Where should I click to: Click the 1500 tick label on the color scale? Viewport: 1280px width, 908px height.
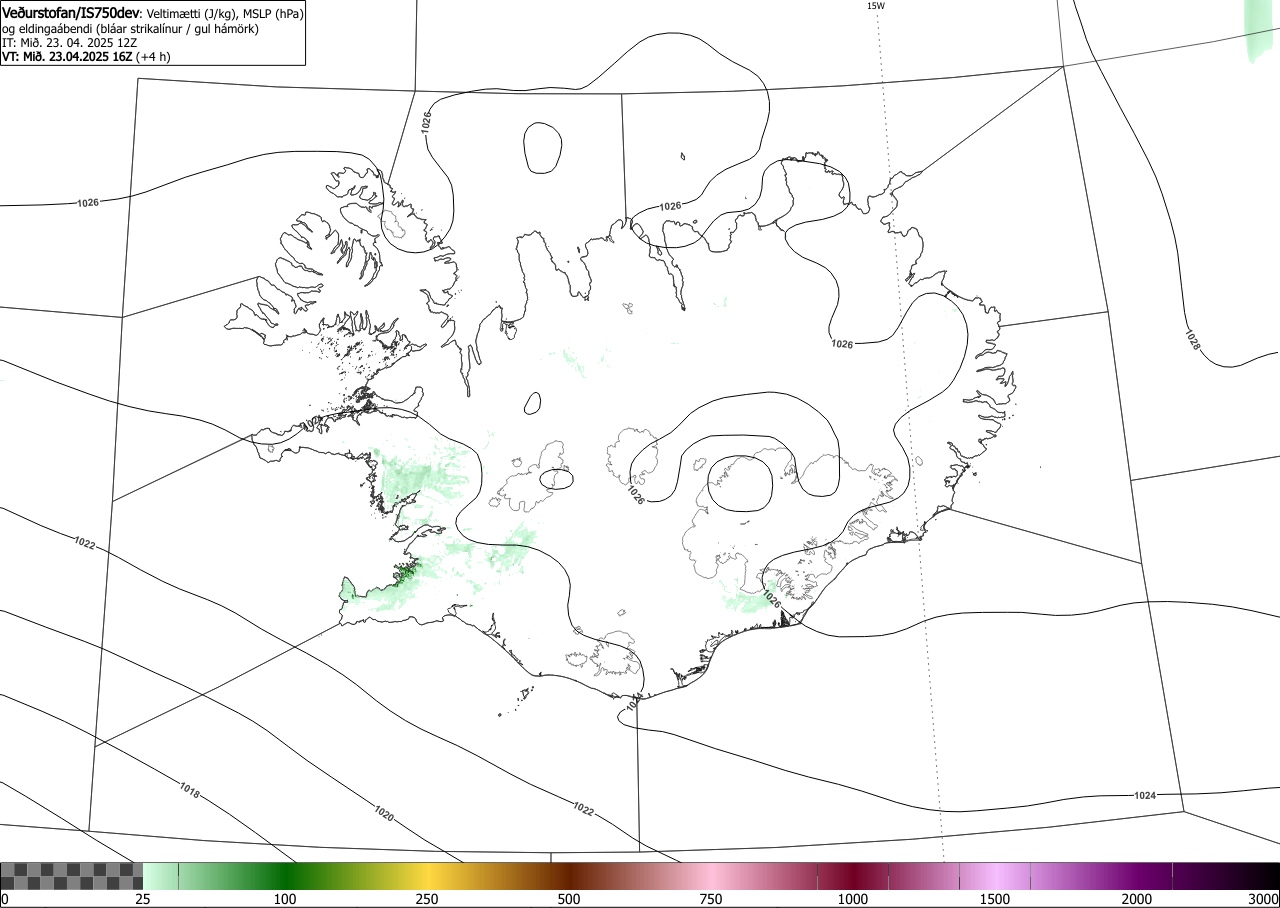[995, 899]
